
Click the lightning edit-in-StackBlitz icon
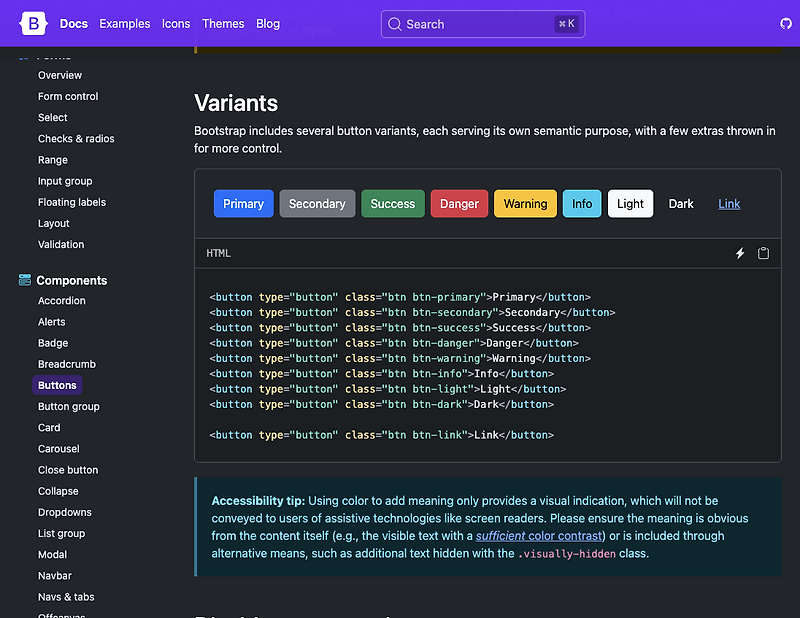(x=740, y=253)
